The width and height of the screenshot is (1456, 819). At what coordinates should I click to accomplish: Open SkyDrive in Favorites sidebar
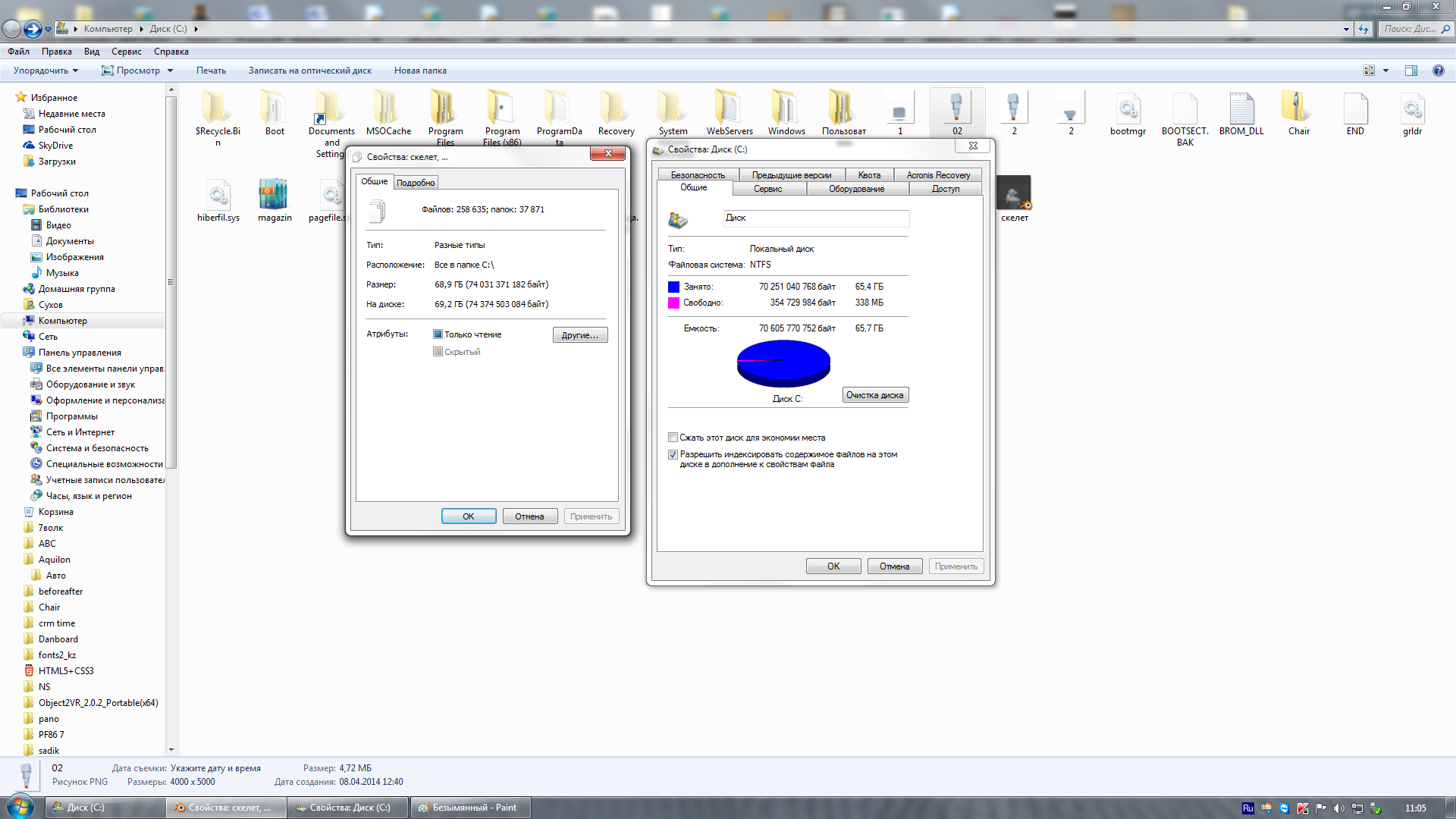(55, 146)
